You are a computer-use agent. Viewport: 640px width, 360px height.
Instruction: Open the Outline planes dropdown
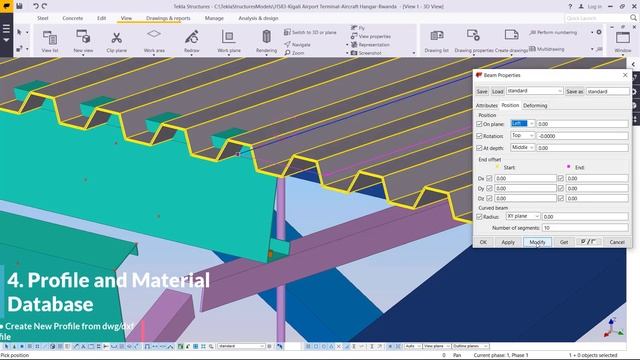click(470, 346)
